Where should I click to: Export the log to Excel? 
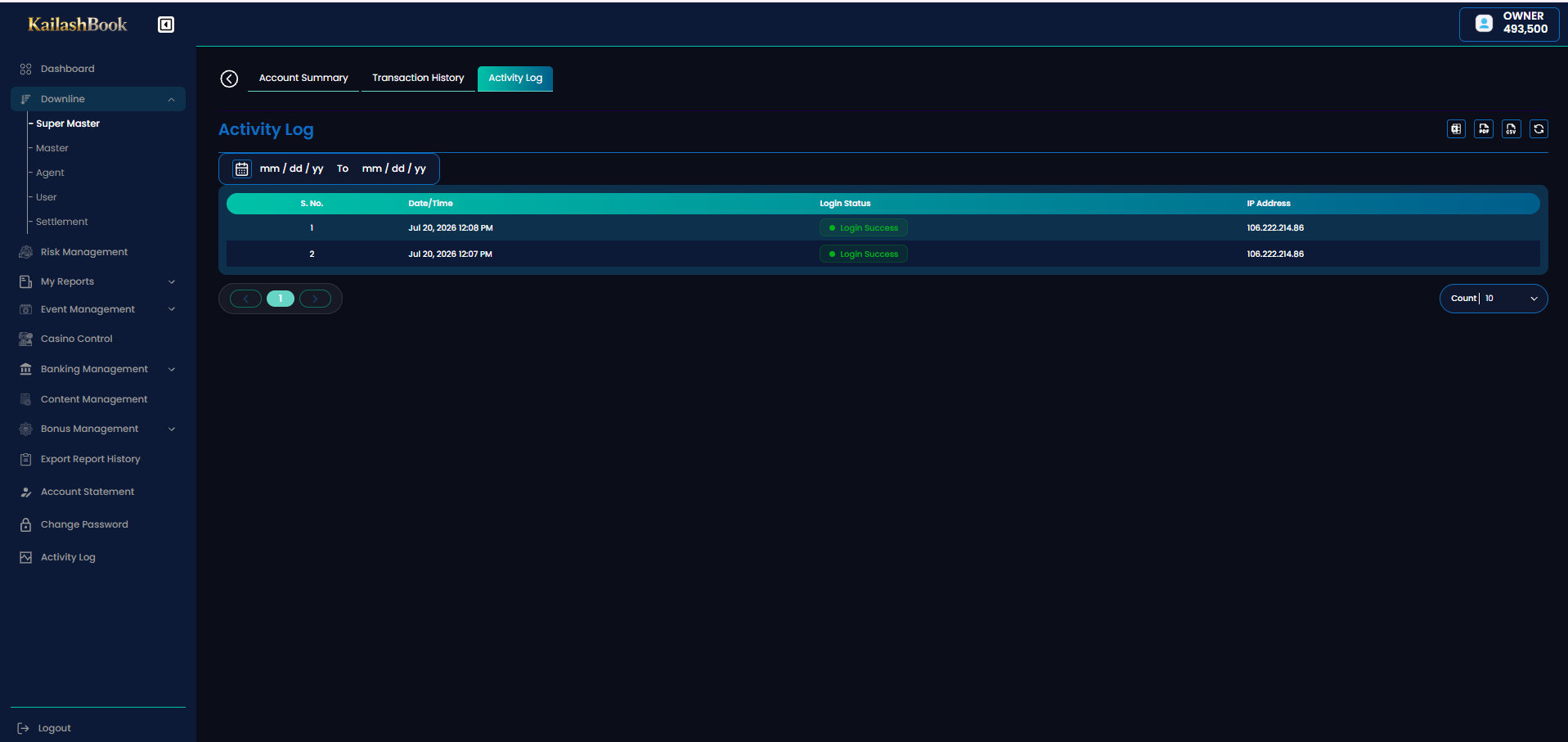pos(1456,128)
